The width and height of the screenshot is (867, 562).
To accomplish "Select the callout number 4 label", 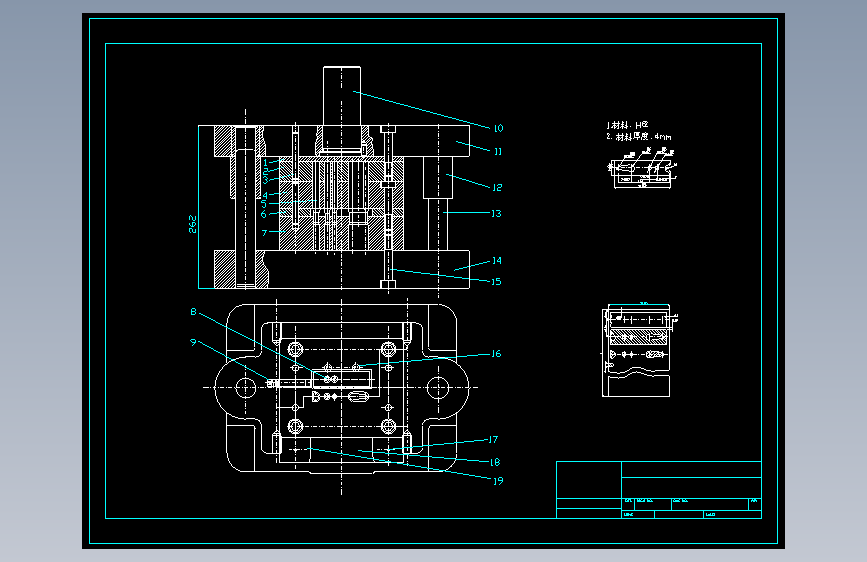I will pos(265,195).
